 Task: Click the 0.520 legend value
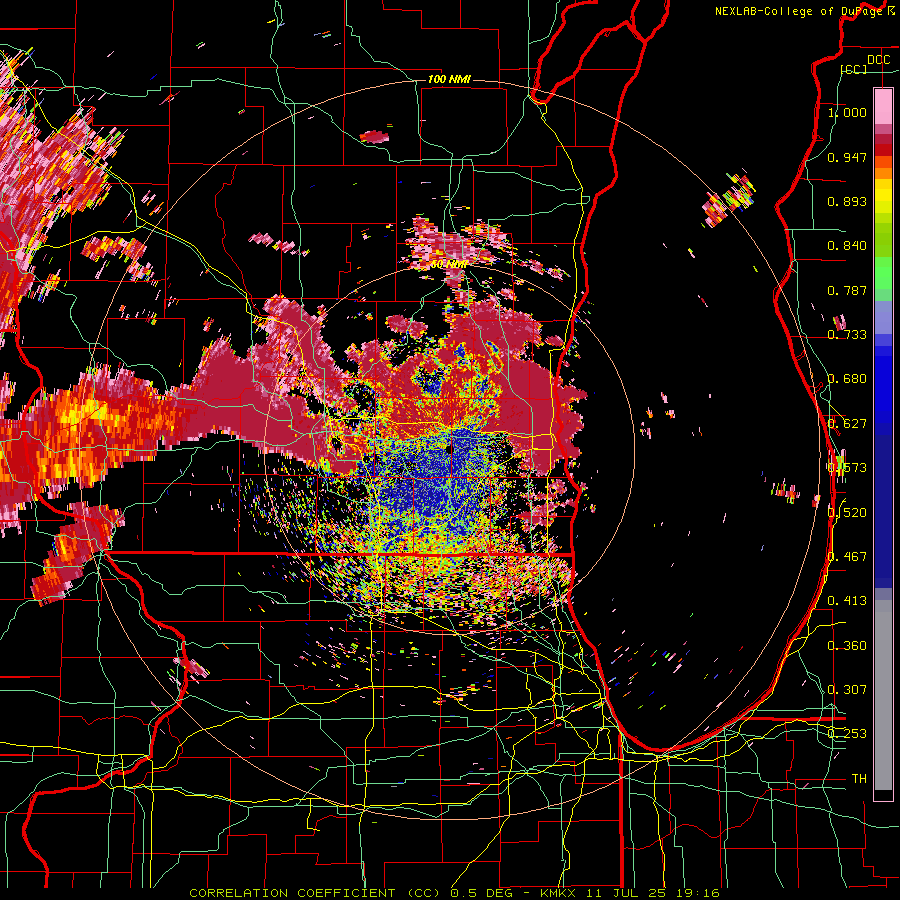point(847,512)
